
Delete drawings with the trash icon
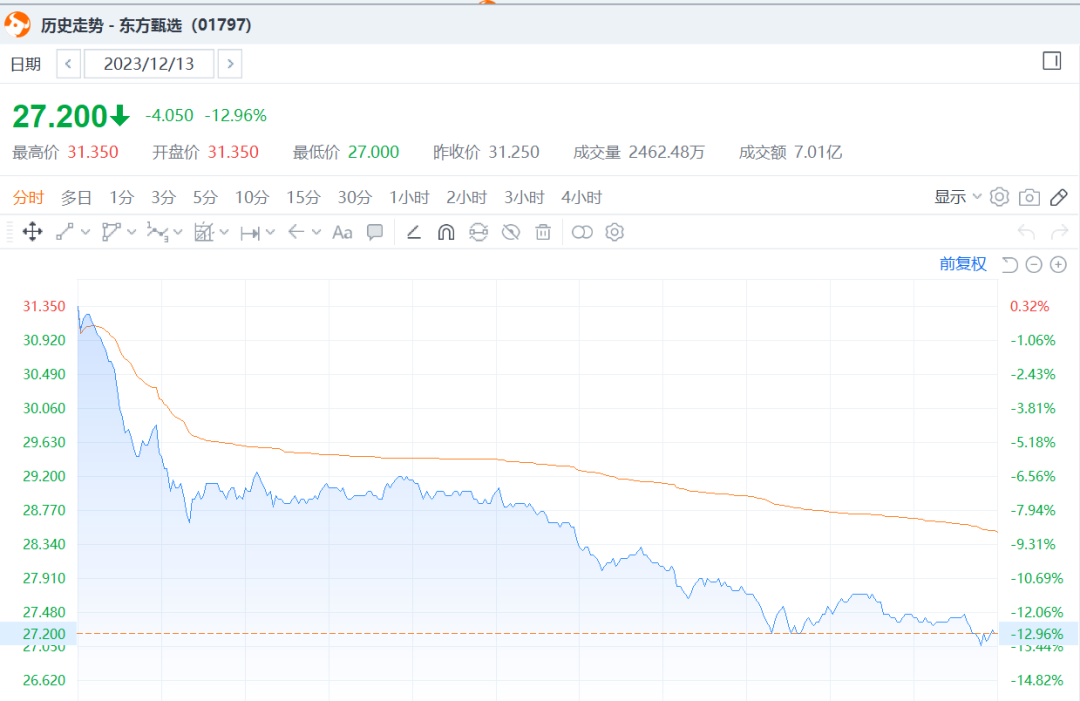pos(543,232)
